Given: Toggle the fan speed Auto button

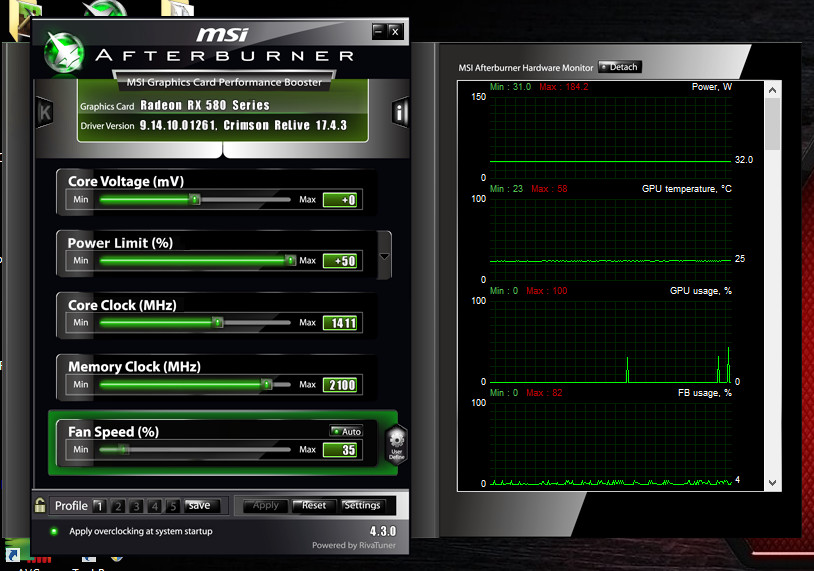Looking at the screenshot, I should click(x=345, y=431).
